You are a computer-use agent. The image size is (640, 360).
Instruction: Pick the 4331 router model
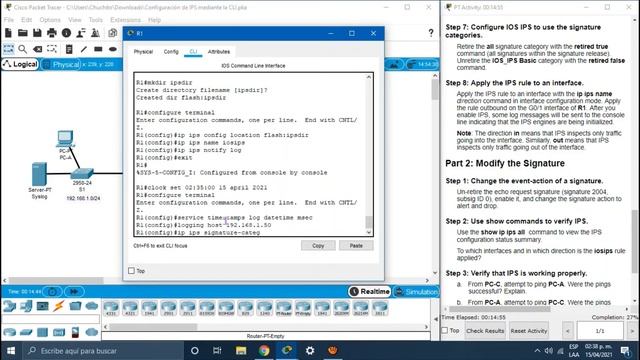pos(111,308)
